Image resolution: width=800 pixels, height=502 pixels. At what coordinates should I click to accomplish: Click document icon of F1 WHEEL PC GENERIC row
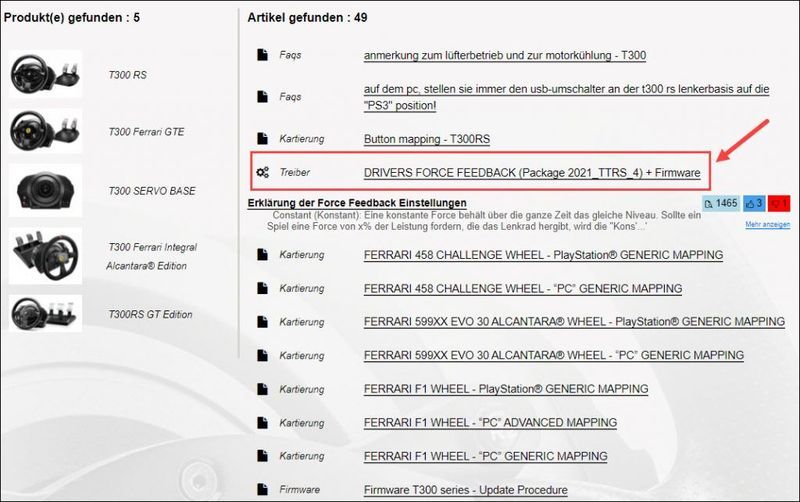point(262,456)
